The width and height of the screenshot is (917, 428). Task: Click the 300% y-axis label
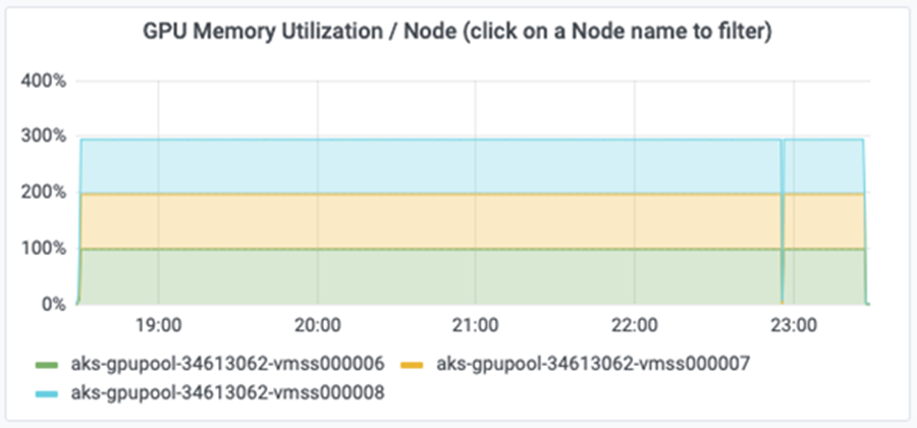(44, 137)
